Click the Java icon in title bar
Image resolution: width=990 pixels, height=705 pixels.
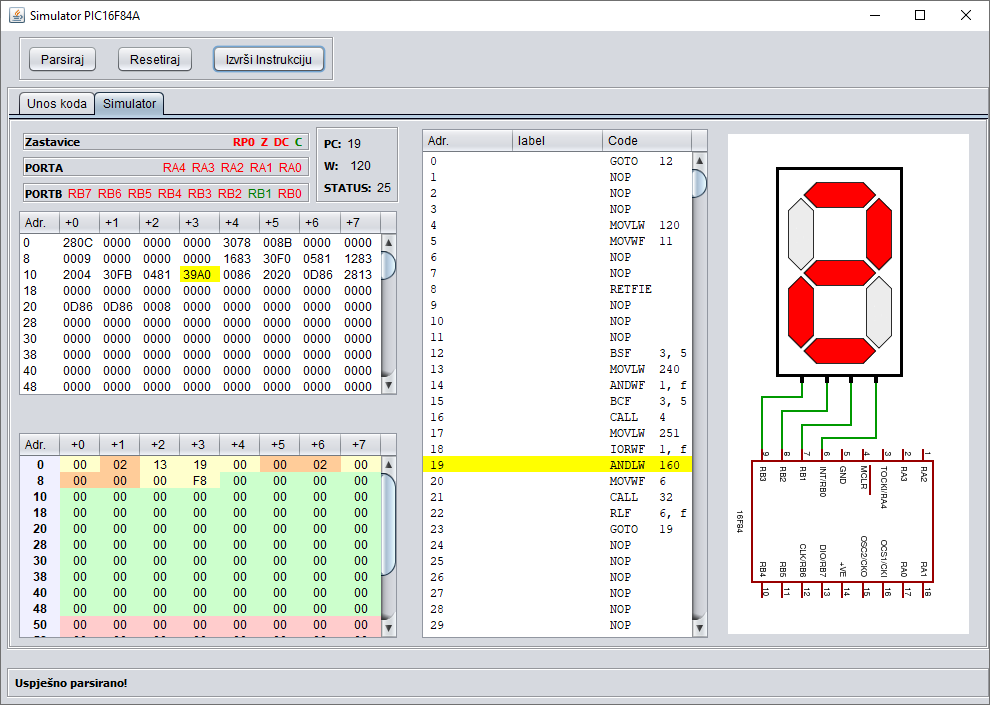pyautogui.click(x=16, y=15)
